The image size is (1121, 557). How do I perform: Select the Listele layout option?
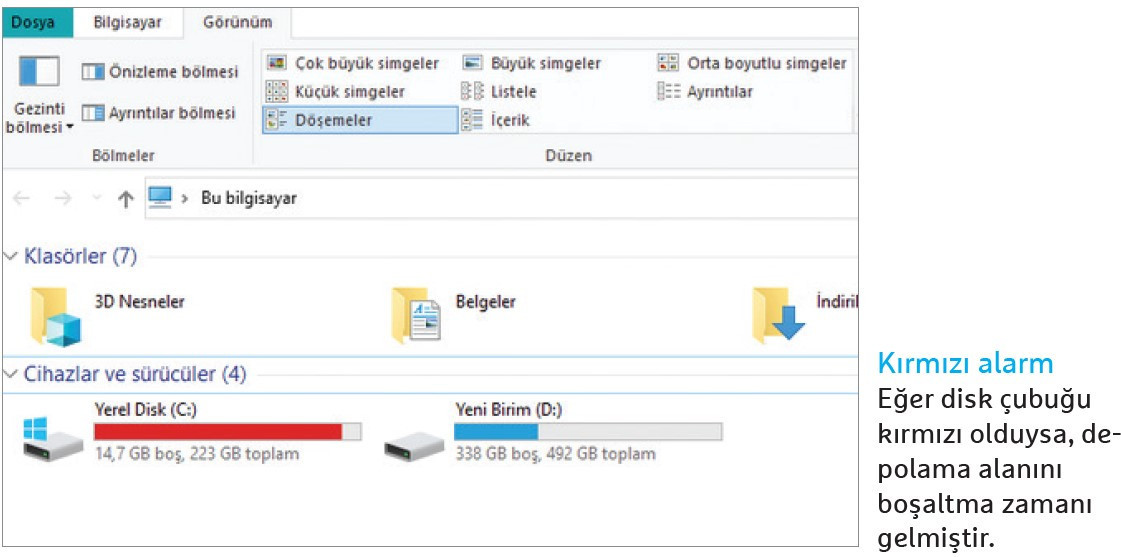[499, 92]
